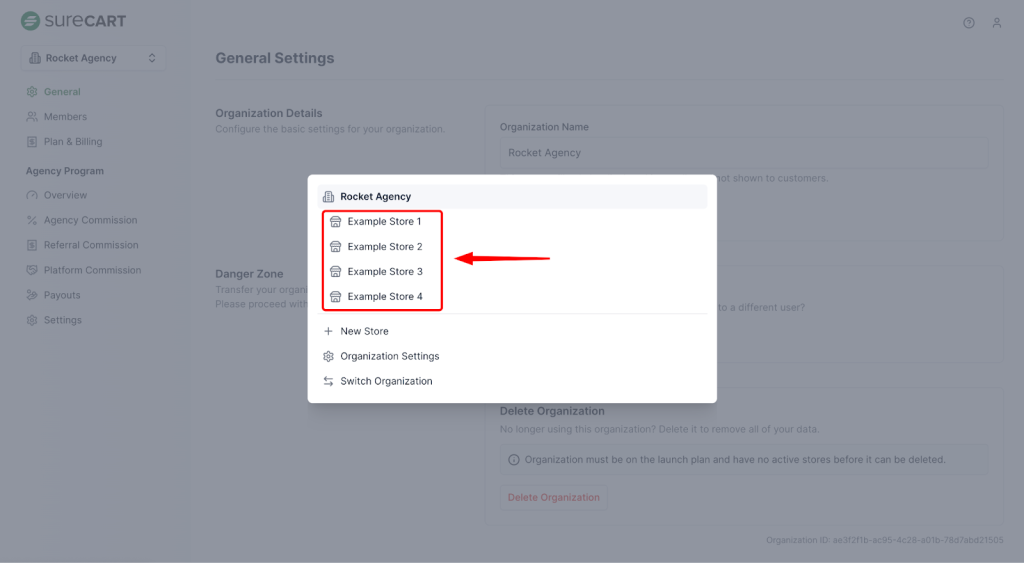The width and height of the screenshot is (1024, 563).
Task: Open the Members sidebar link
Action: point(65,117)
